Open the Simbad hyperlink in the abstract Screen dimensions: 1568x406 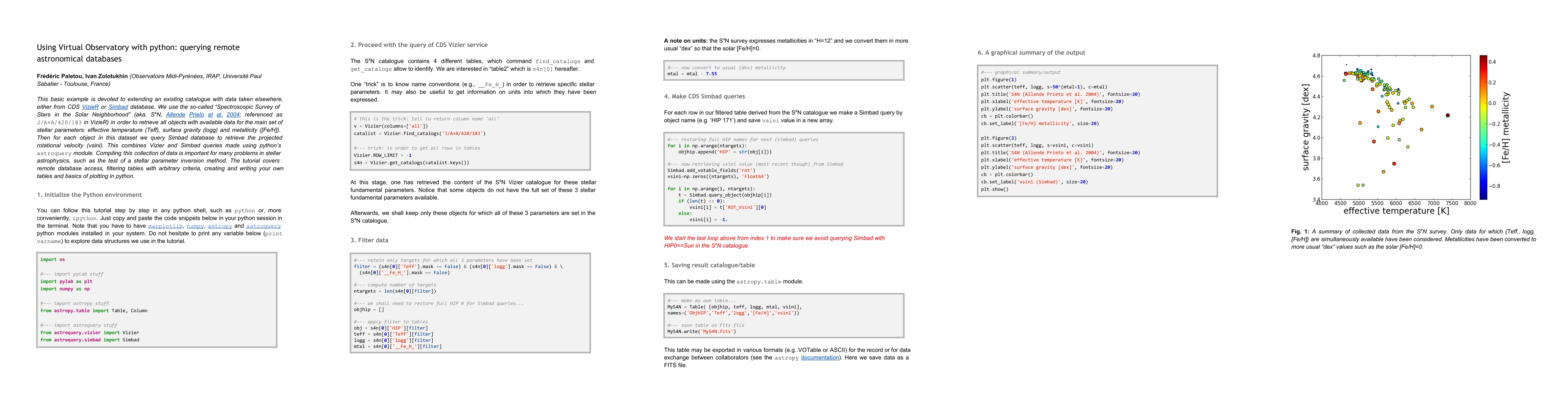[118, 107]
